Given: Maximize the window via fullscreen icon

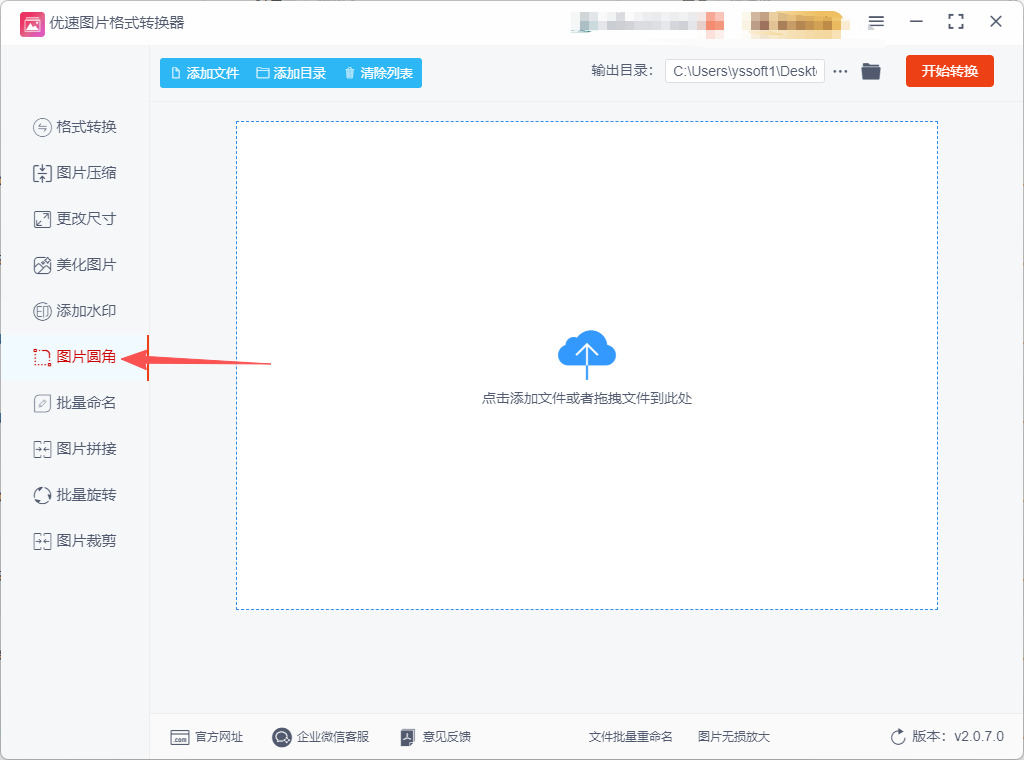Looking at the screenshot, I should pyautogui.click(x=955, y=22).
